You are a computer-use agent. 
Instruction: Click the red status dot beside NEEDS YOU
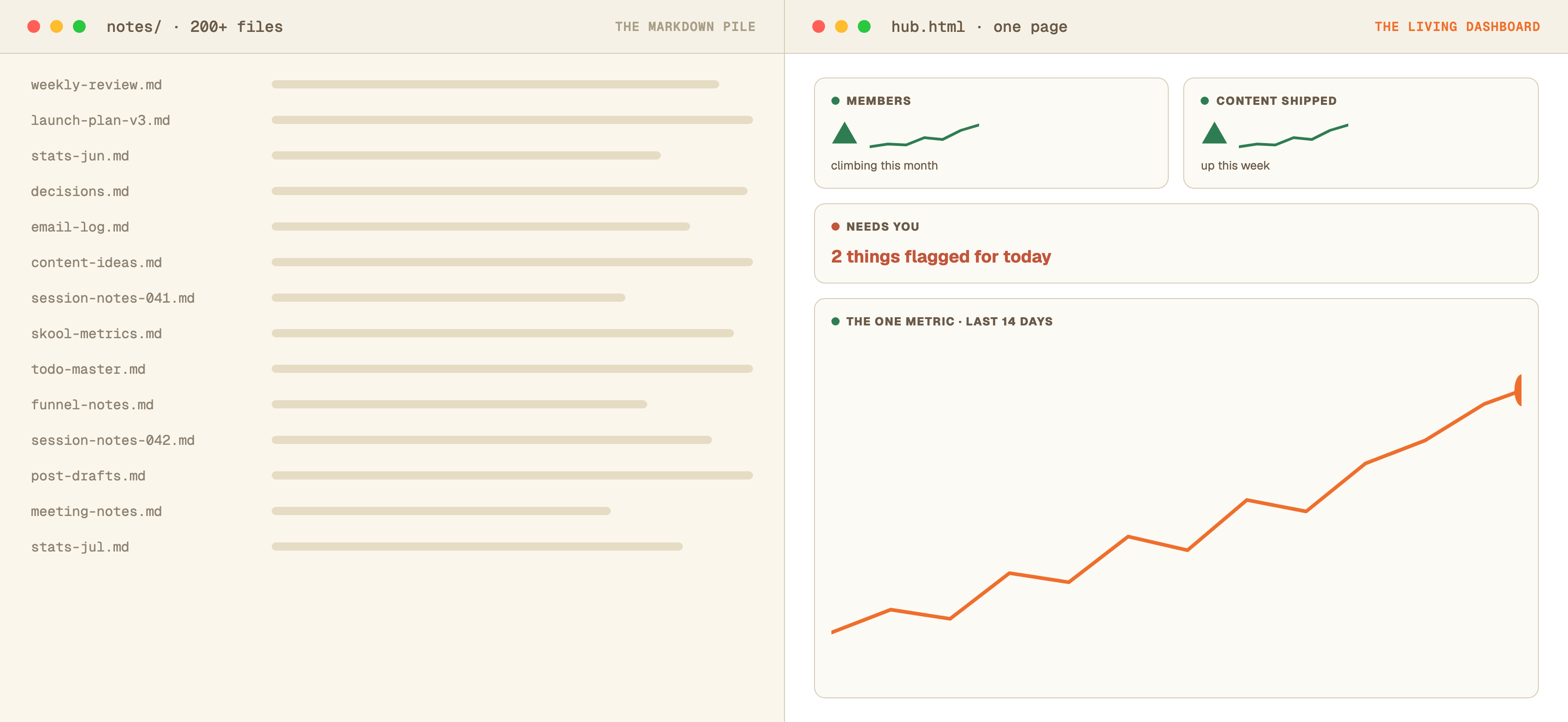coord(836,227)
